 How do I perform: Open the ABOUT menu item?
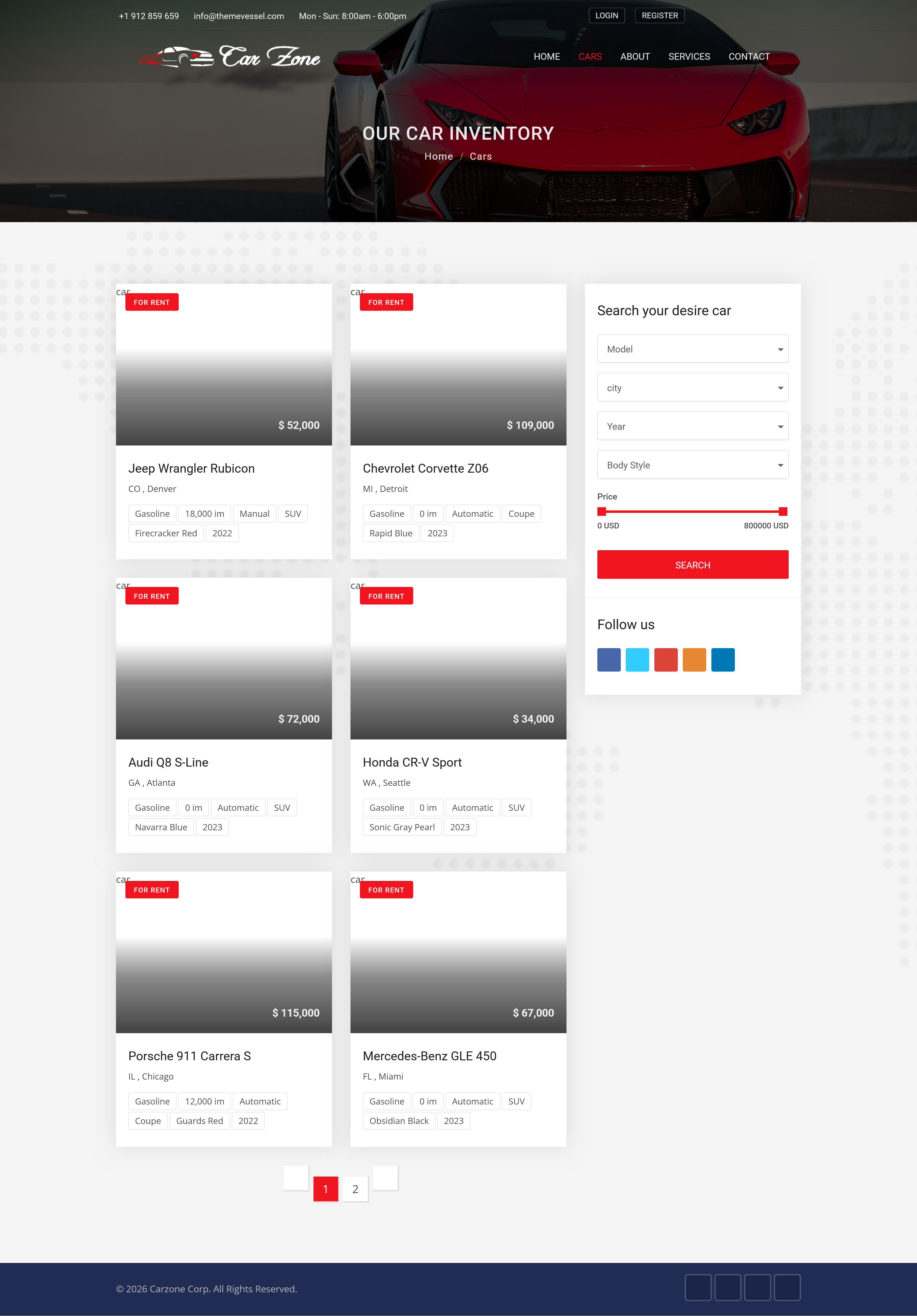tap(635, 56)
